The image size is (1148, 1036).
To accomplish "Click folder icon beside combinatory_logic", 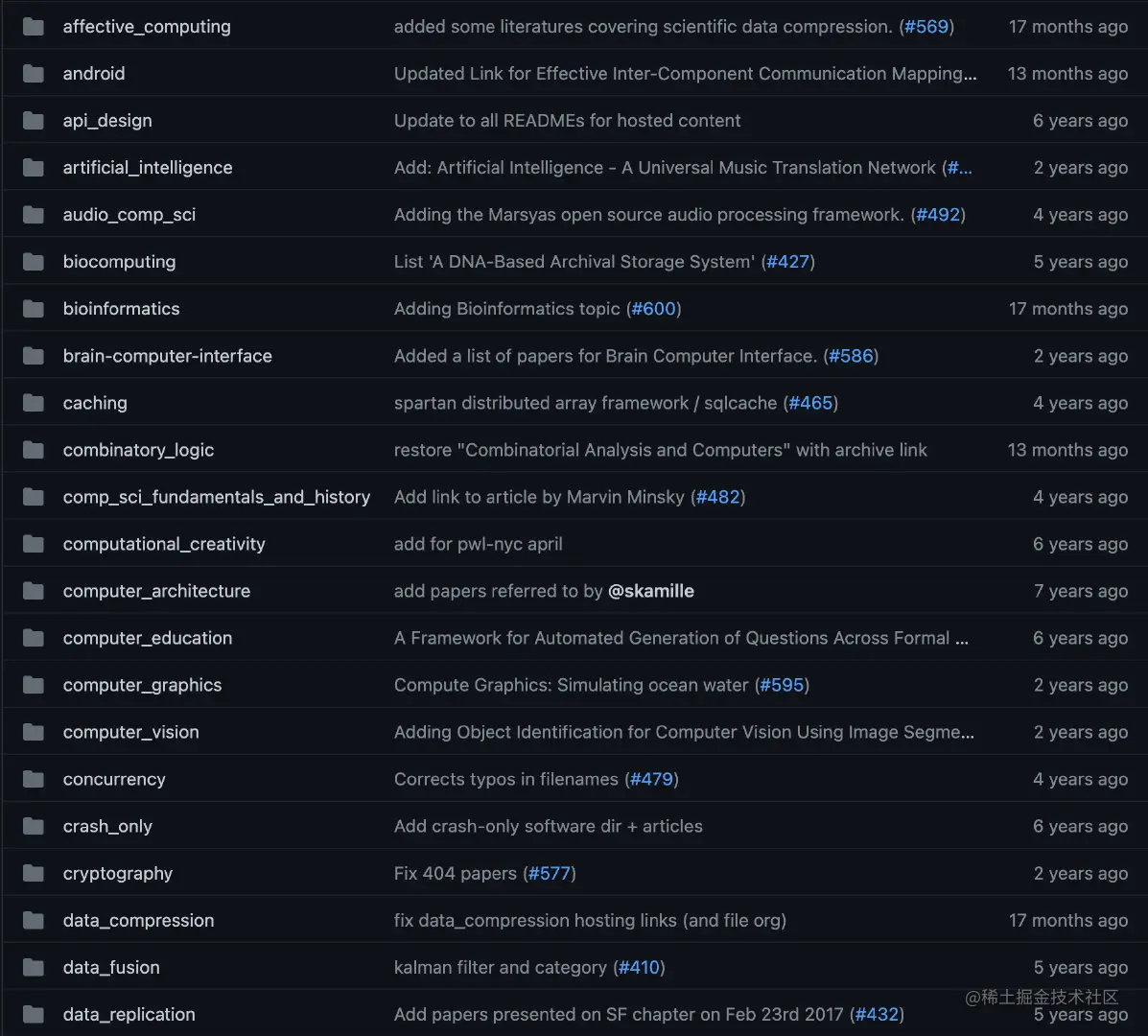I will [33, 450].
